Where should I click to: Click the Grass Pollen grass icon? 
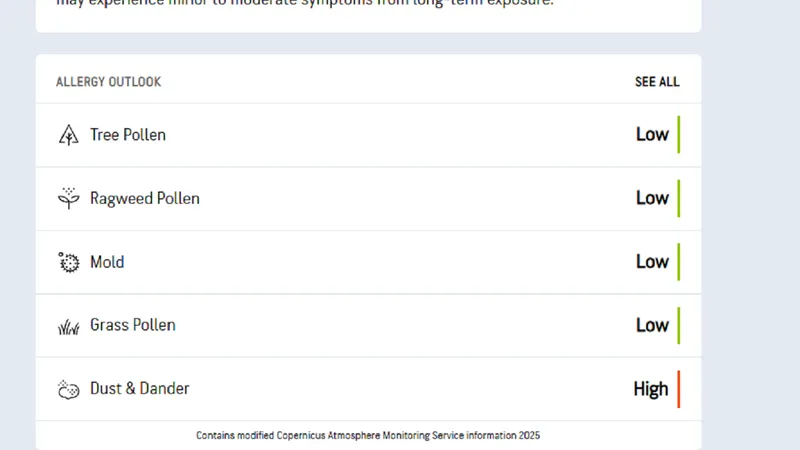click(x=68, y=327)
